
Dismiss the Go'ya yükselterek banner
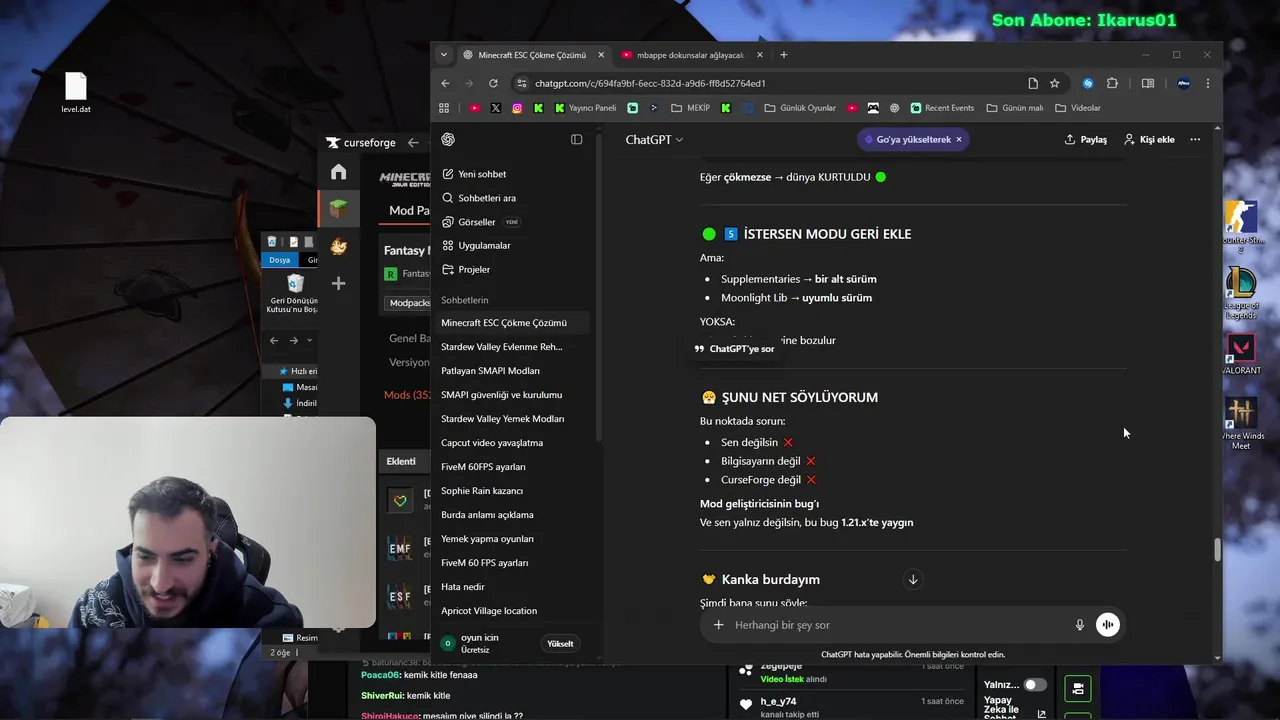[959, 140]
